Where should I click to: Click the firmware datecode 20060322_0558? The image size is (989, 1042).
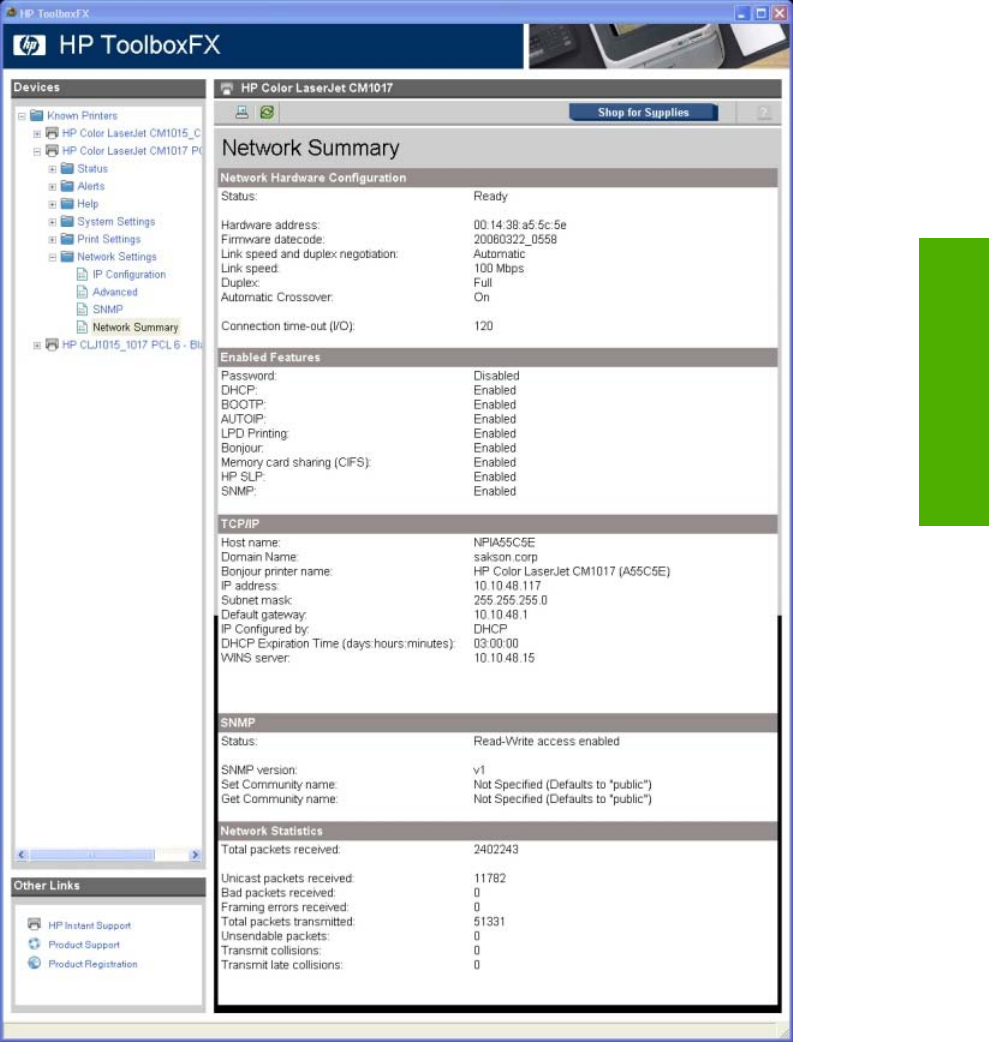pyautogui.click(x=515, y=239)
